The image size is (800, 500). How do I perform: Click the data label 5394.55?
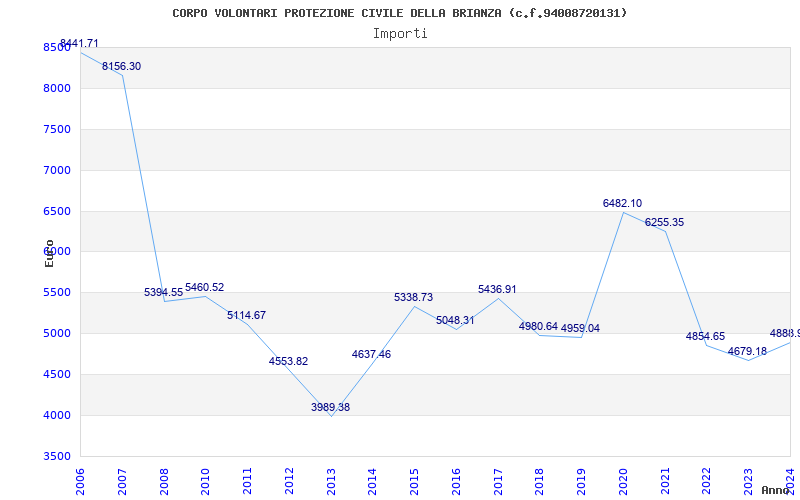click(x=163, y=292)
